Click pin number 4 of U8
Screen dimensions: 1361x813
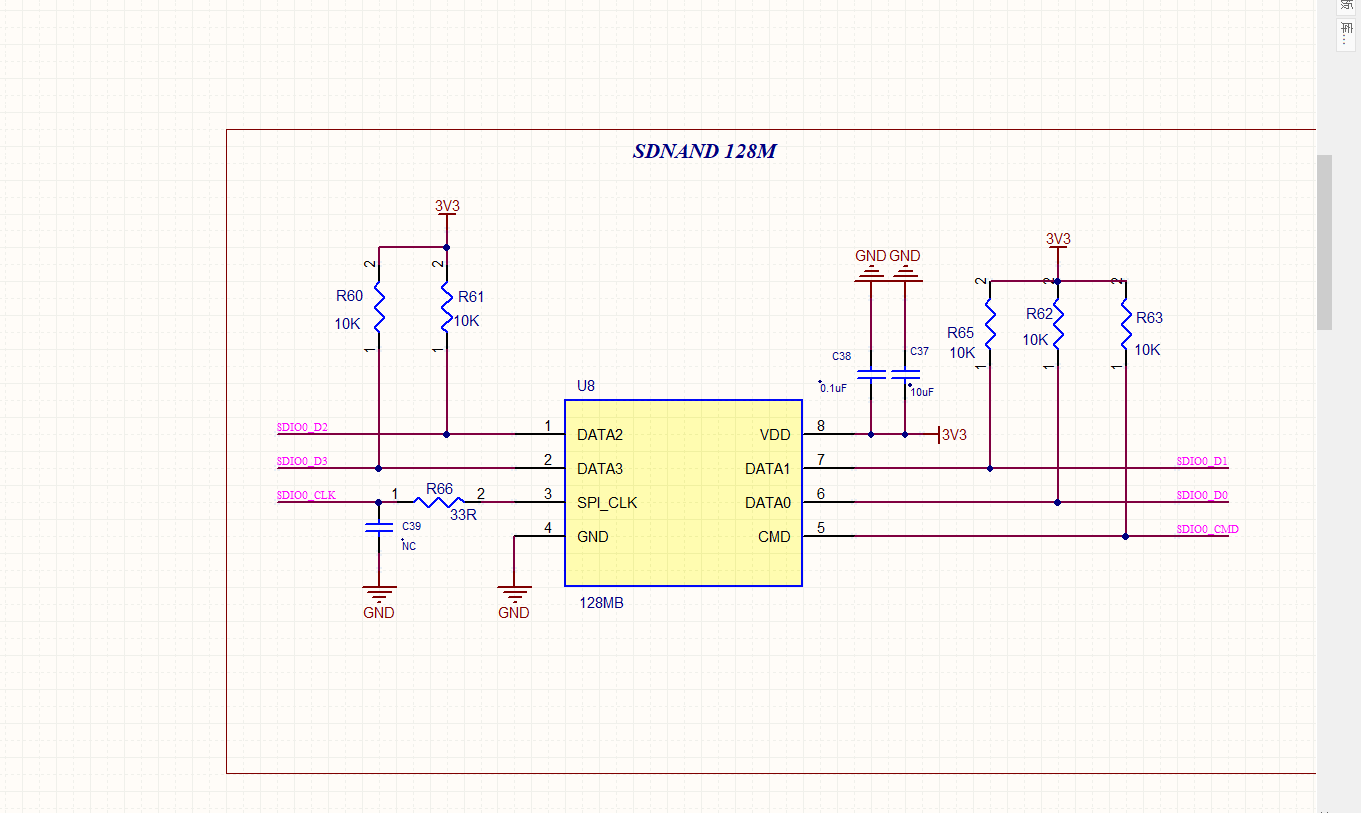click(x=547, y=528)
